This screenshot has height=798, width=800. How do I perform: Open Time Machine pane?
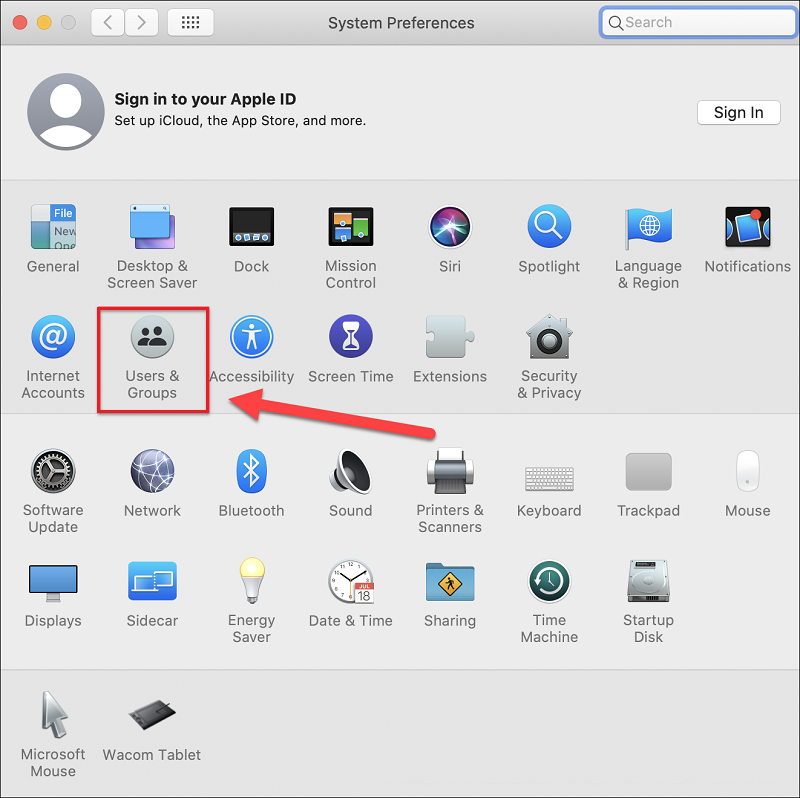click(x=549, y=582)
